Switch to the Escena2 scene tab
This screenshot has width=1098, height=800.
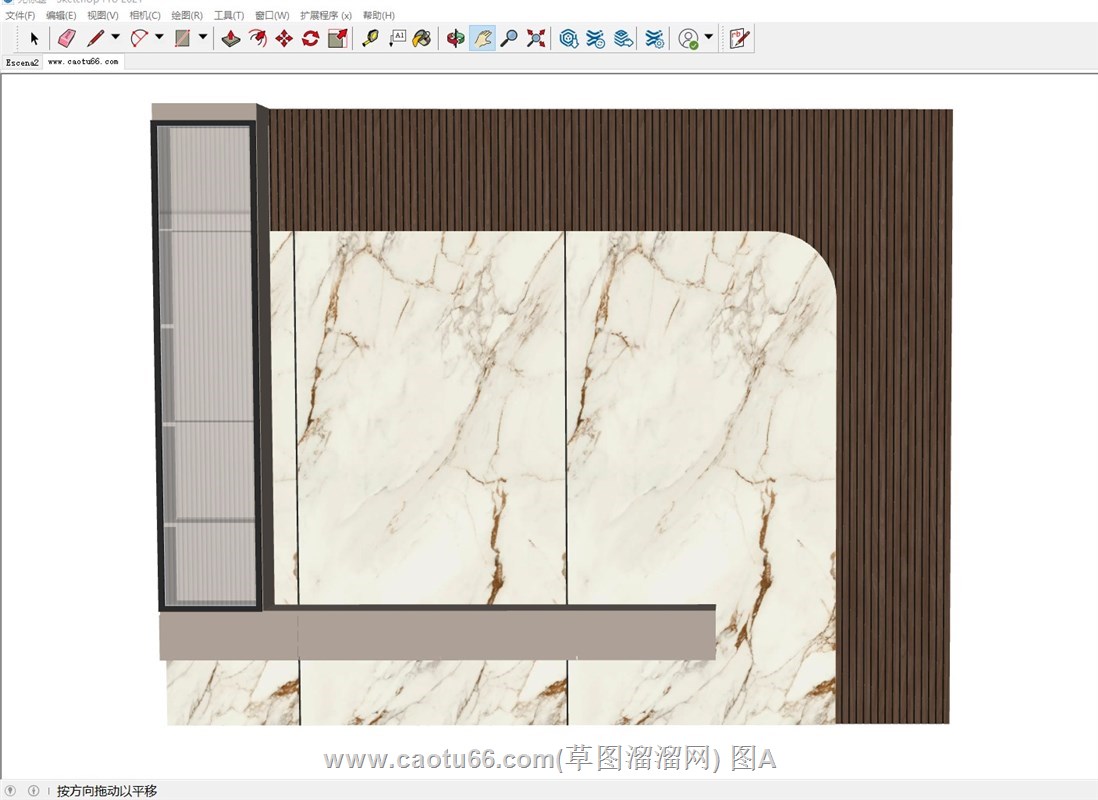[x=22, y=62]
